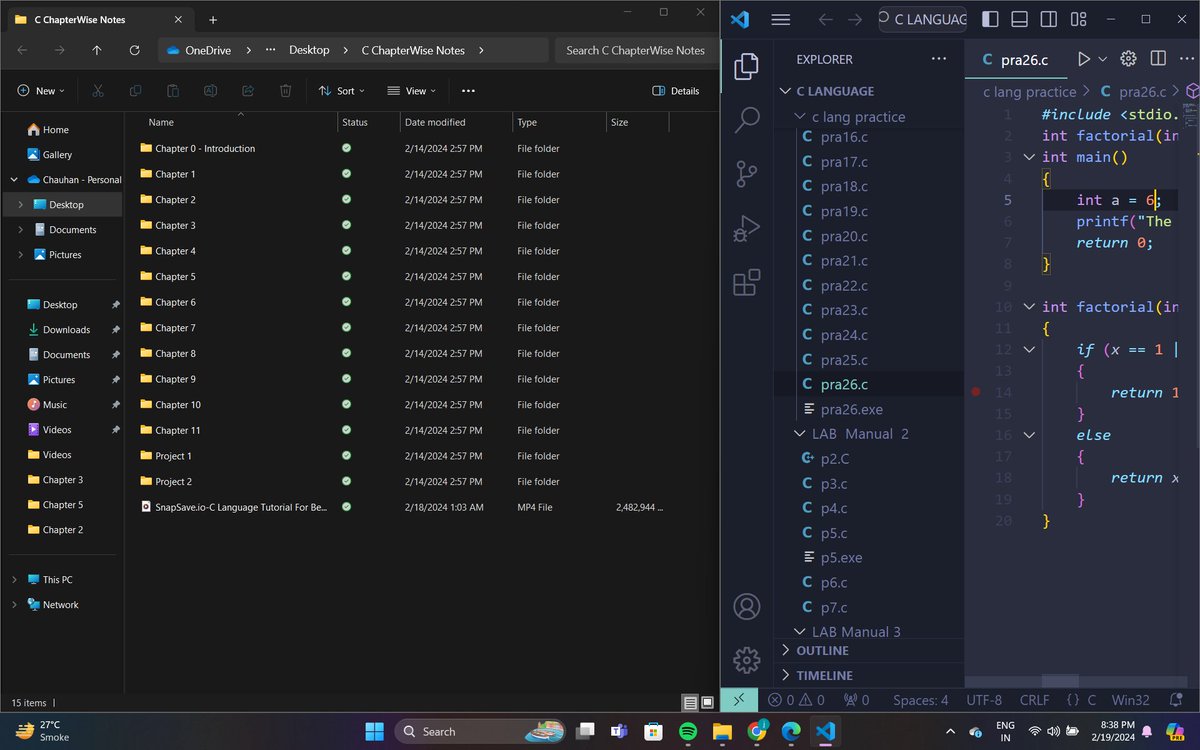Viewport: 1200px width, 750px height.
Task: Open the New dropdown in File Explorer
Action: tap(41, 91)
